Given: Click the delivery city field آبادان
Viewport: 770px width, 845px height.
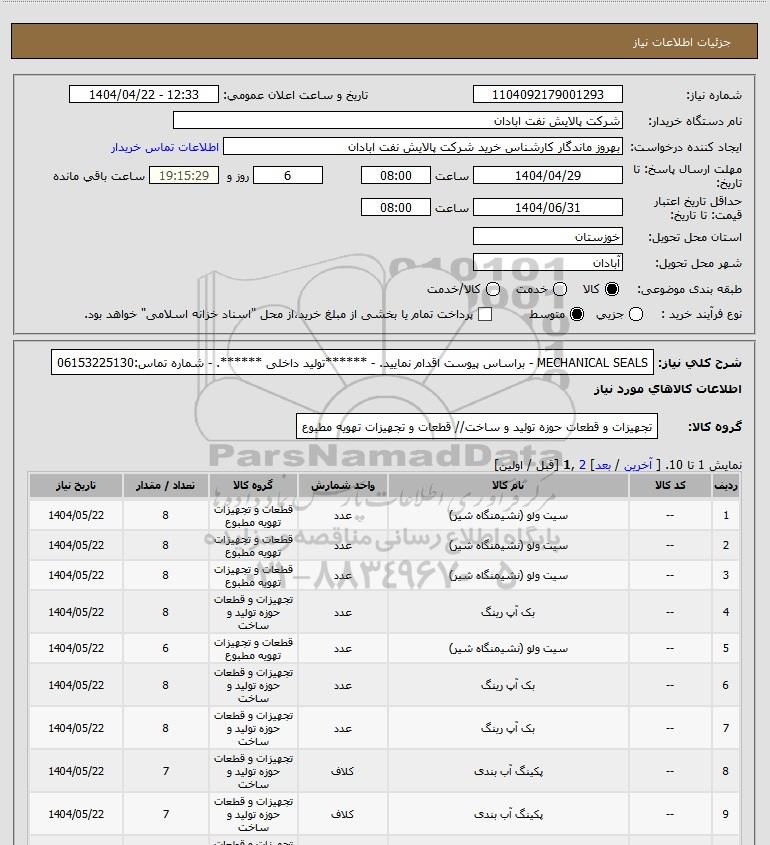Looking at the screenshot, I should pyautogui.click(x=547, y=262).
